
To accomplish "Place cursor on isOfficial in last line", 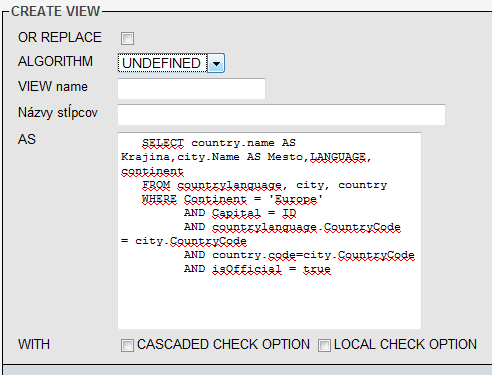I will (247, 269).
